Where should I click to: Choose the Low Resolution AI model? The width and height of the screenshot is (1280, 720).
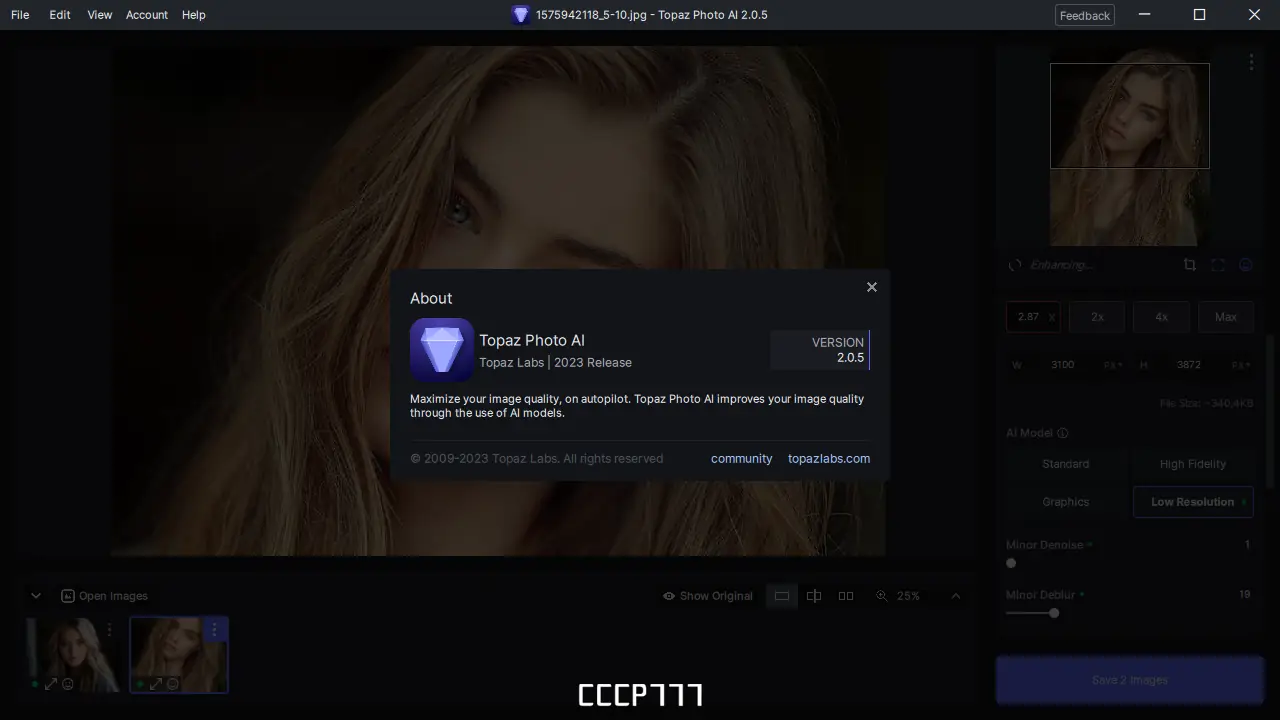pyautogui.click(x=1193, y=502)
